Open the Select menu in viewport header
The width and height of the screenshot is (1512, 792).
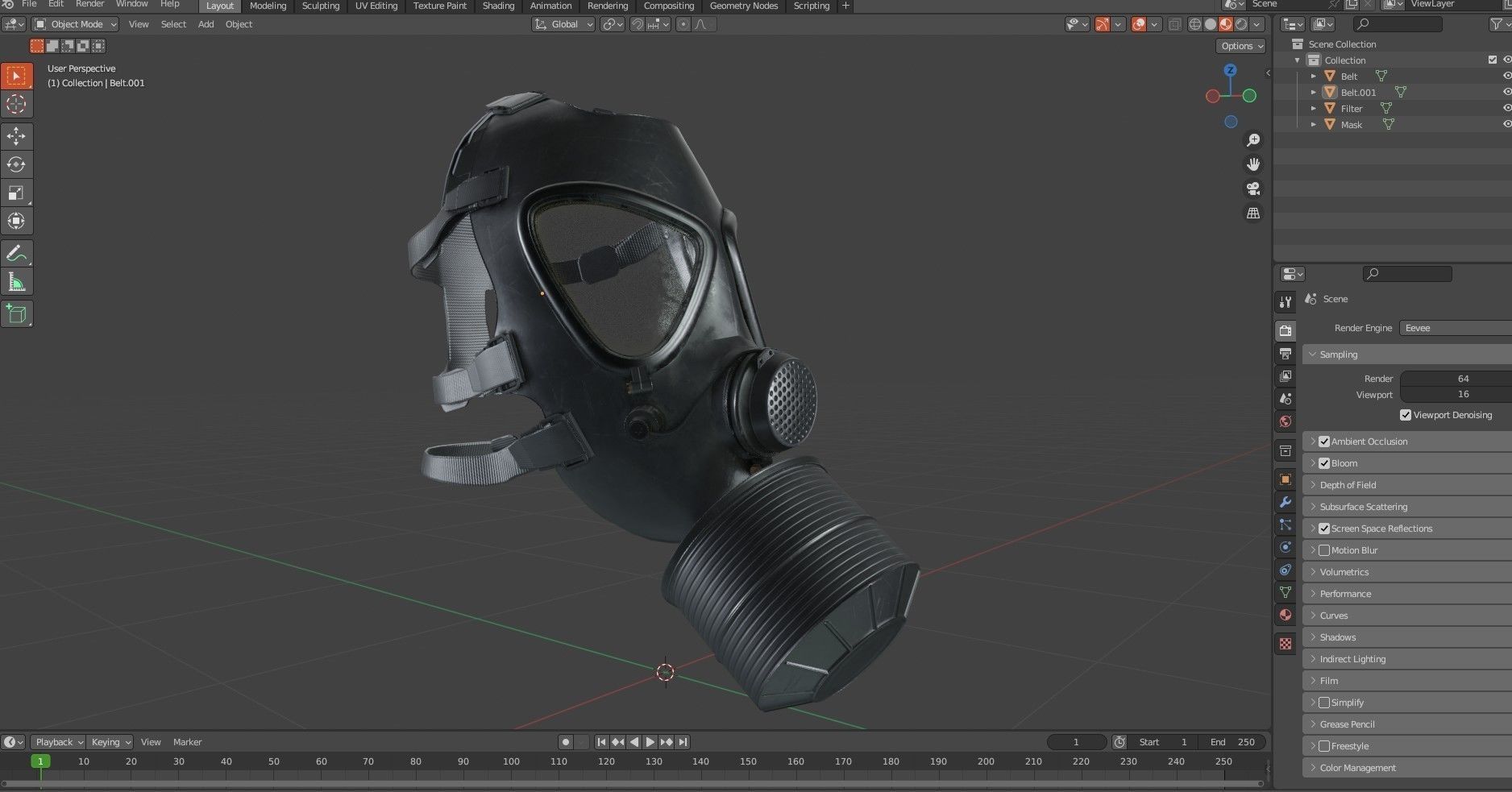point(173,24)
